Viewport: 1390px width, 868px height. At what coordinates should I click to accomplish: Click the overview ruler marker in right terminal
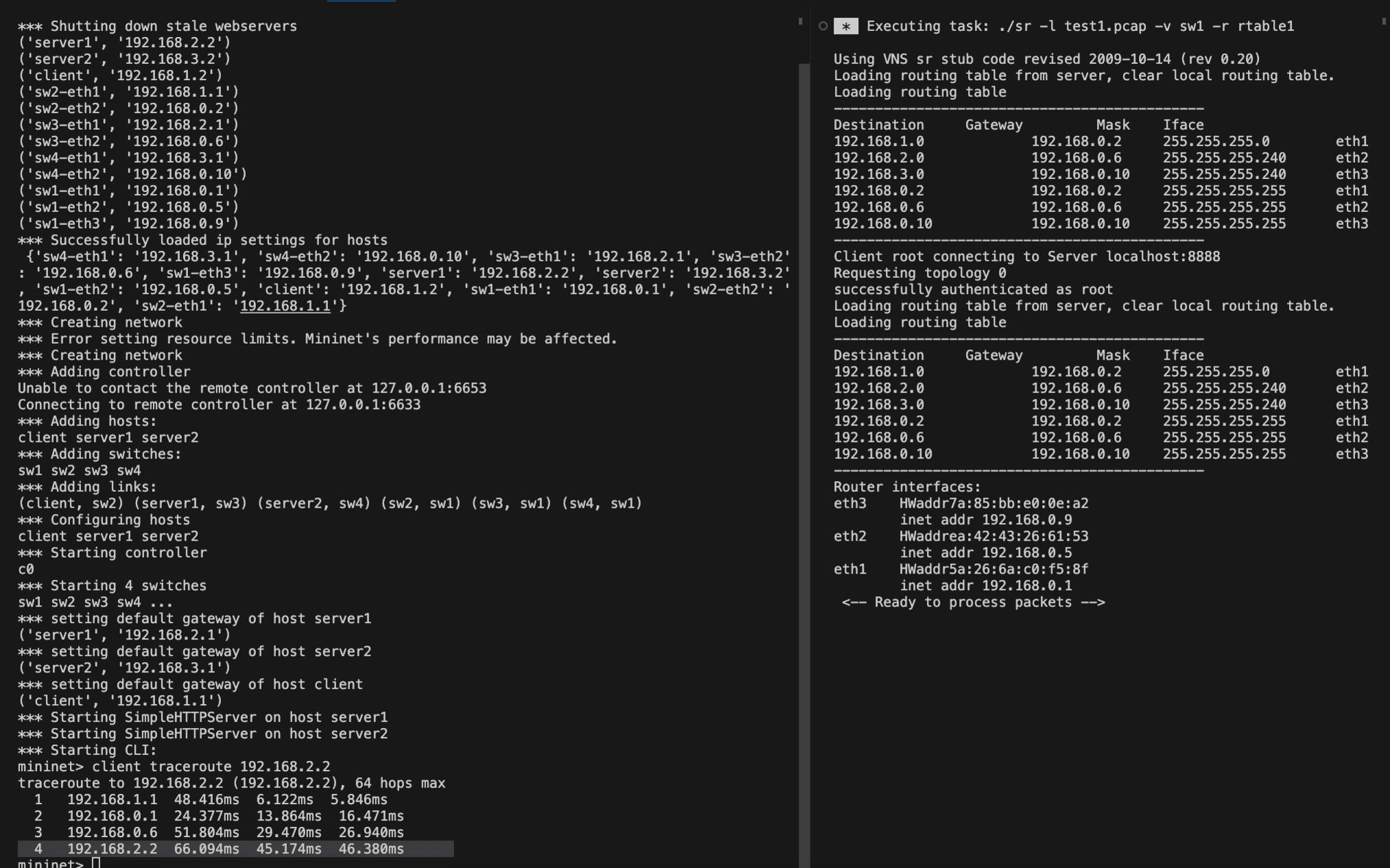point(1384,22)
